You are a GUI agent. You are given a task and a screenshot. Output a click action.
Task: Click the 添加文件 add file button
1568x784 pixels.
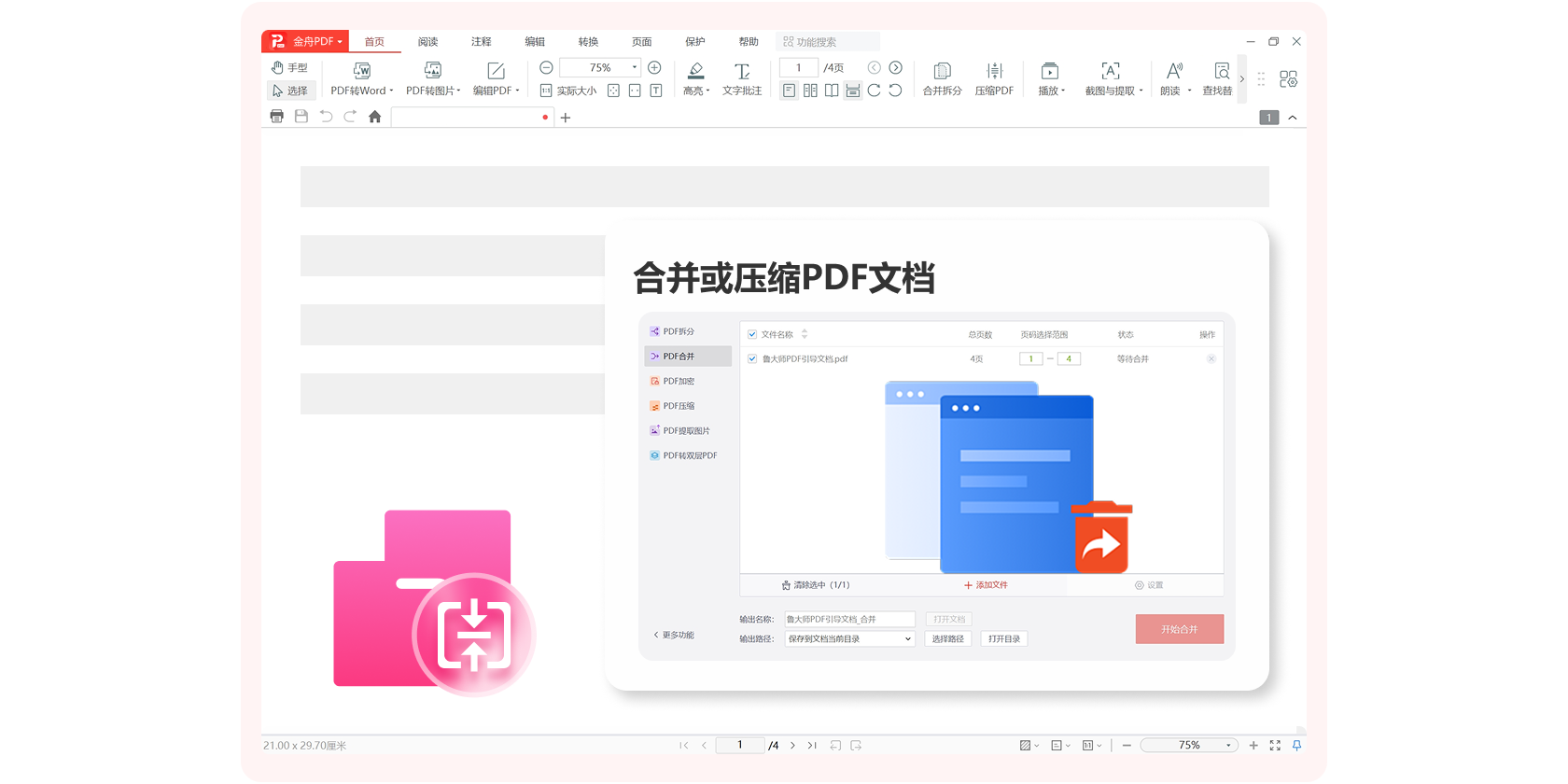click(986, 585)
